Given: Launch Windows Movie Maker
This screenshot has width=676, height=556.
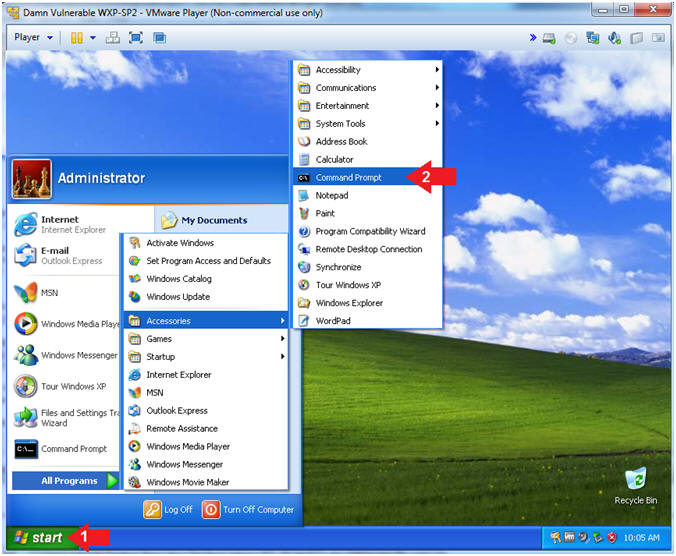Looking at the screenshot, I should point(206,483).
